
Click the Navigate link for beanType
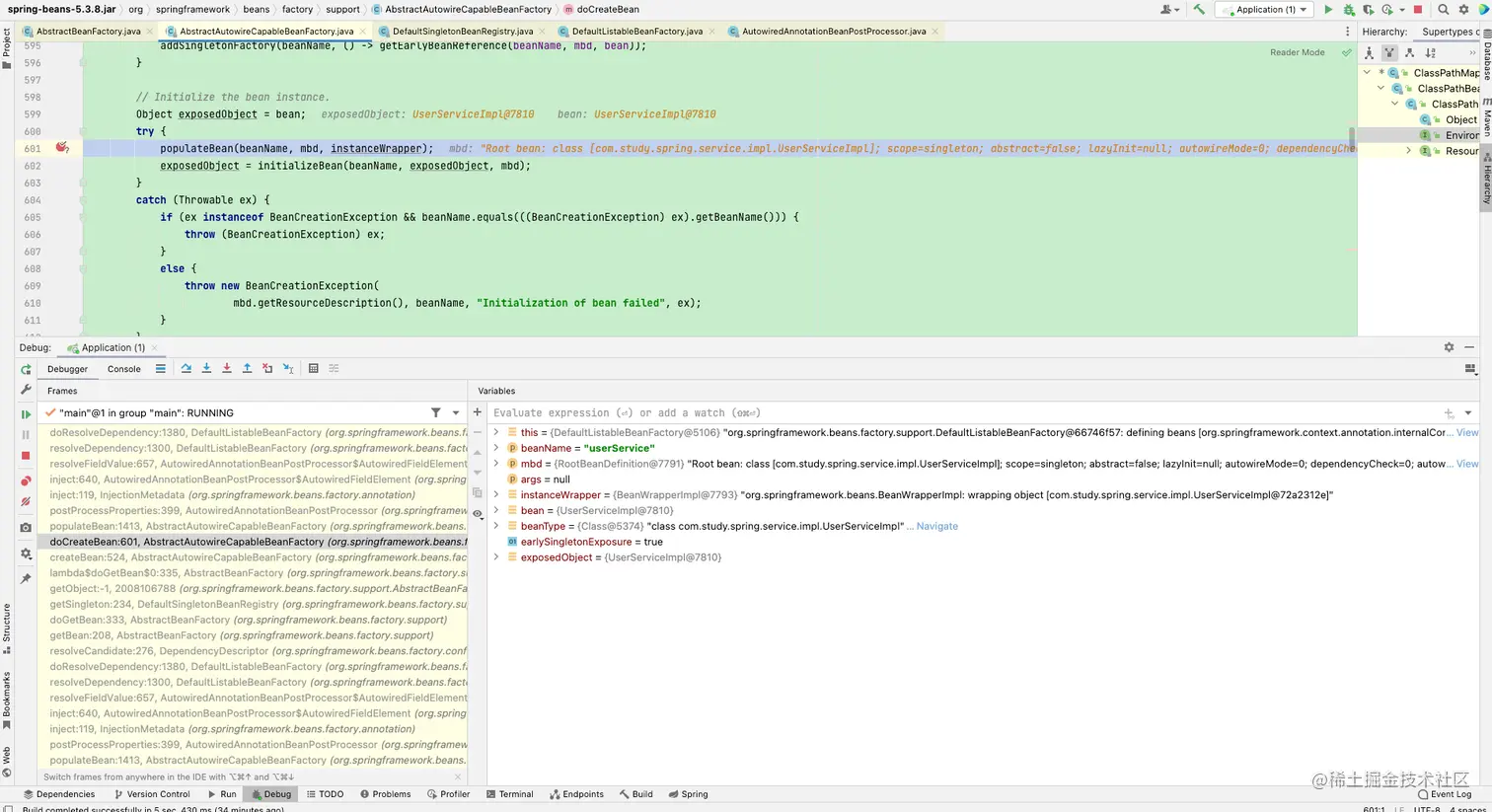[x=937, y=526]
